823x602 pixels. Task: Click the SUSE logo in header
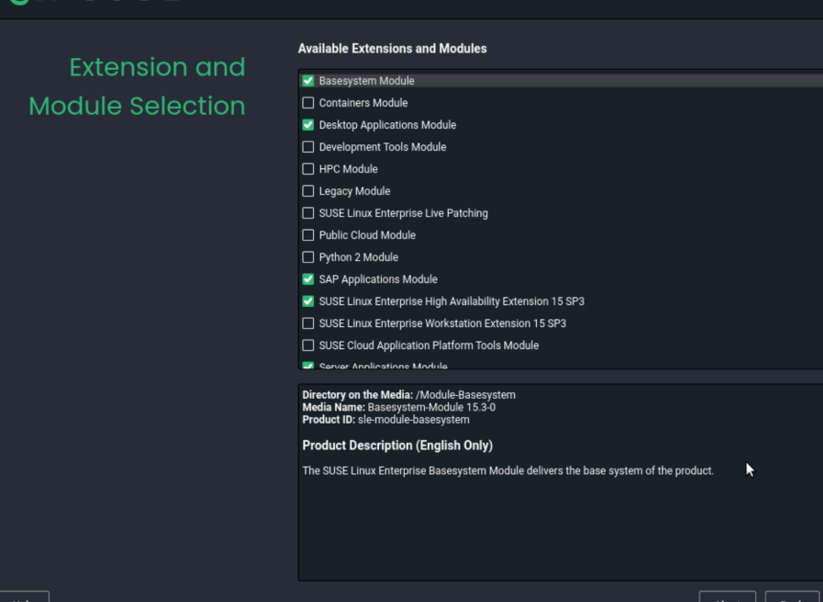tap(20, 2)
